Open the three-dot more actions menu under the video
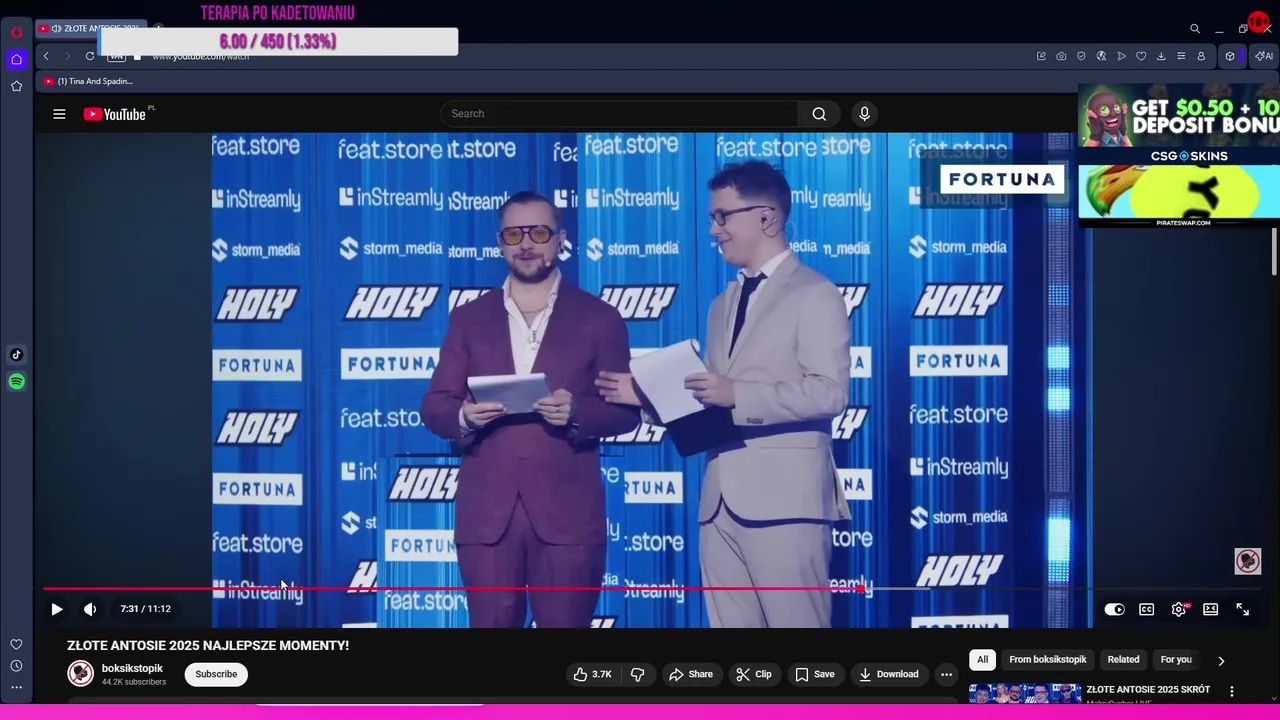 (946, 674)
